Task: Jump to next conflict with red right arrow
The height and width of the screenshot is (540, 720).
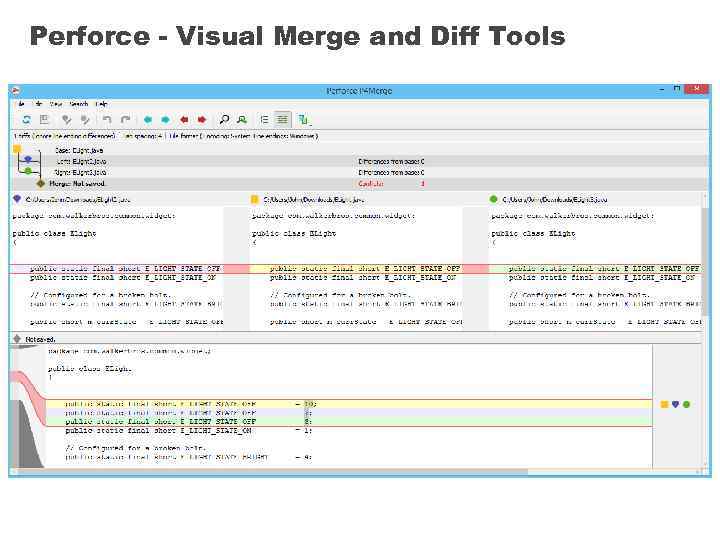Action: pos(202,120)
